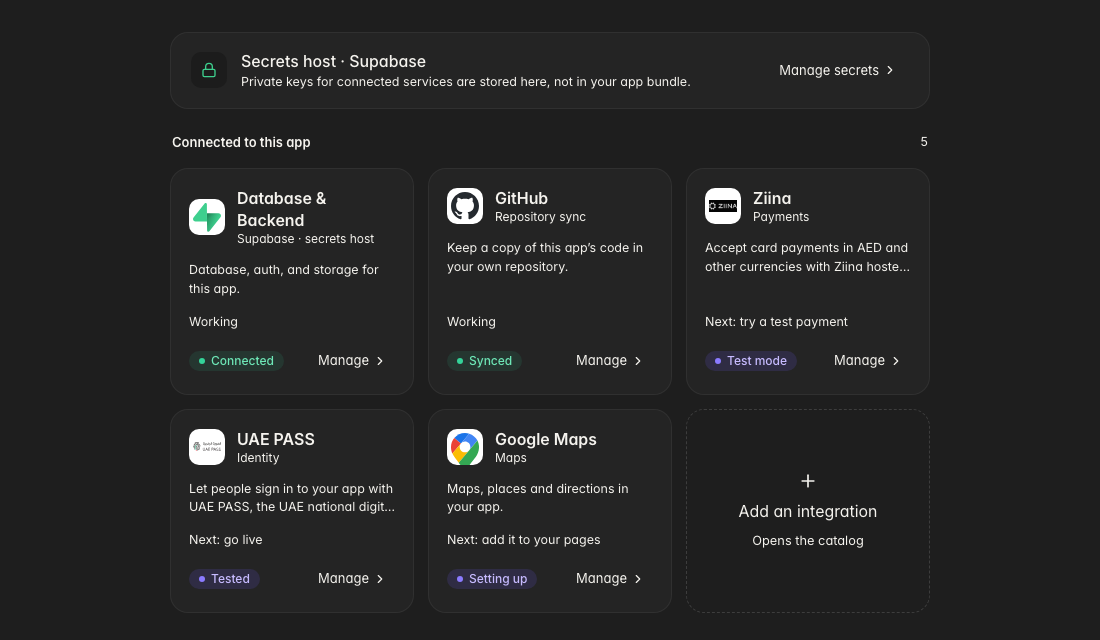
Task: Open Manage secrets link
Action: coord(836,70)
